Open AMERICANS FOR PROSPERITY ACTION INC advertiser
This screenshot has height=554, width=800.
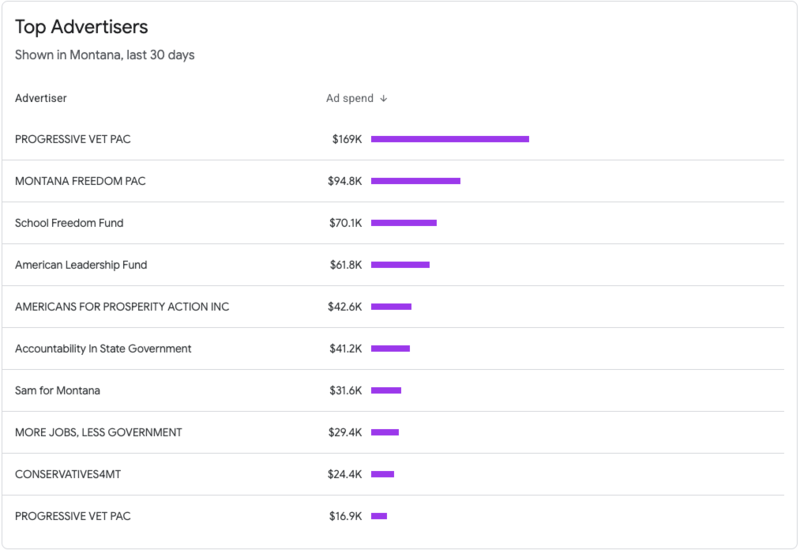pyautogui.click(x=122, y=307)
